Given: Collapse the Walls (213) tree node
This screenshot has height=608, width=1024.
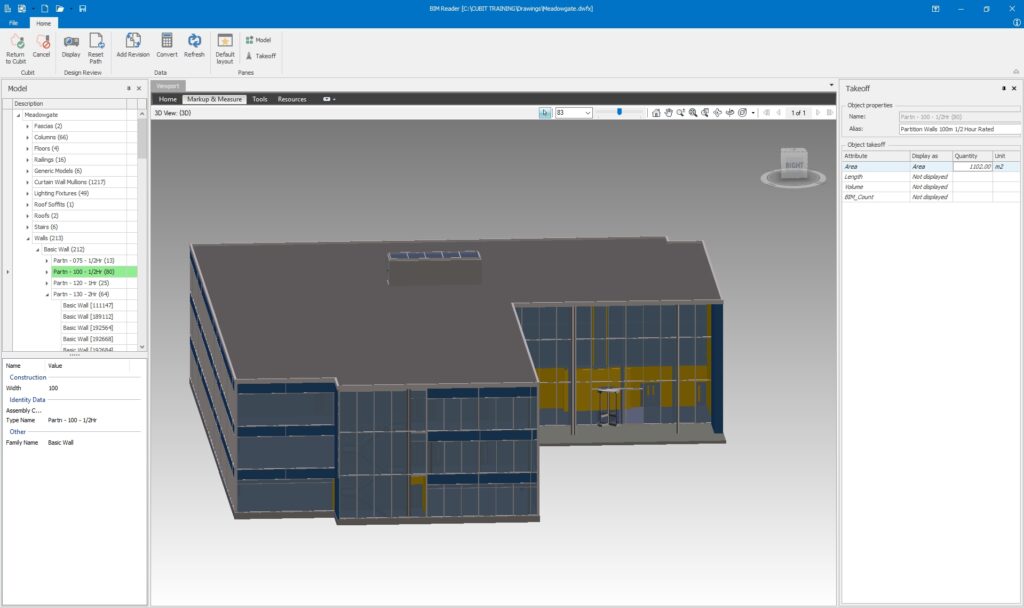Looking at the screenshot, I should pyautogui.click(x=28, y=238).
